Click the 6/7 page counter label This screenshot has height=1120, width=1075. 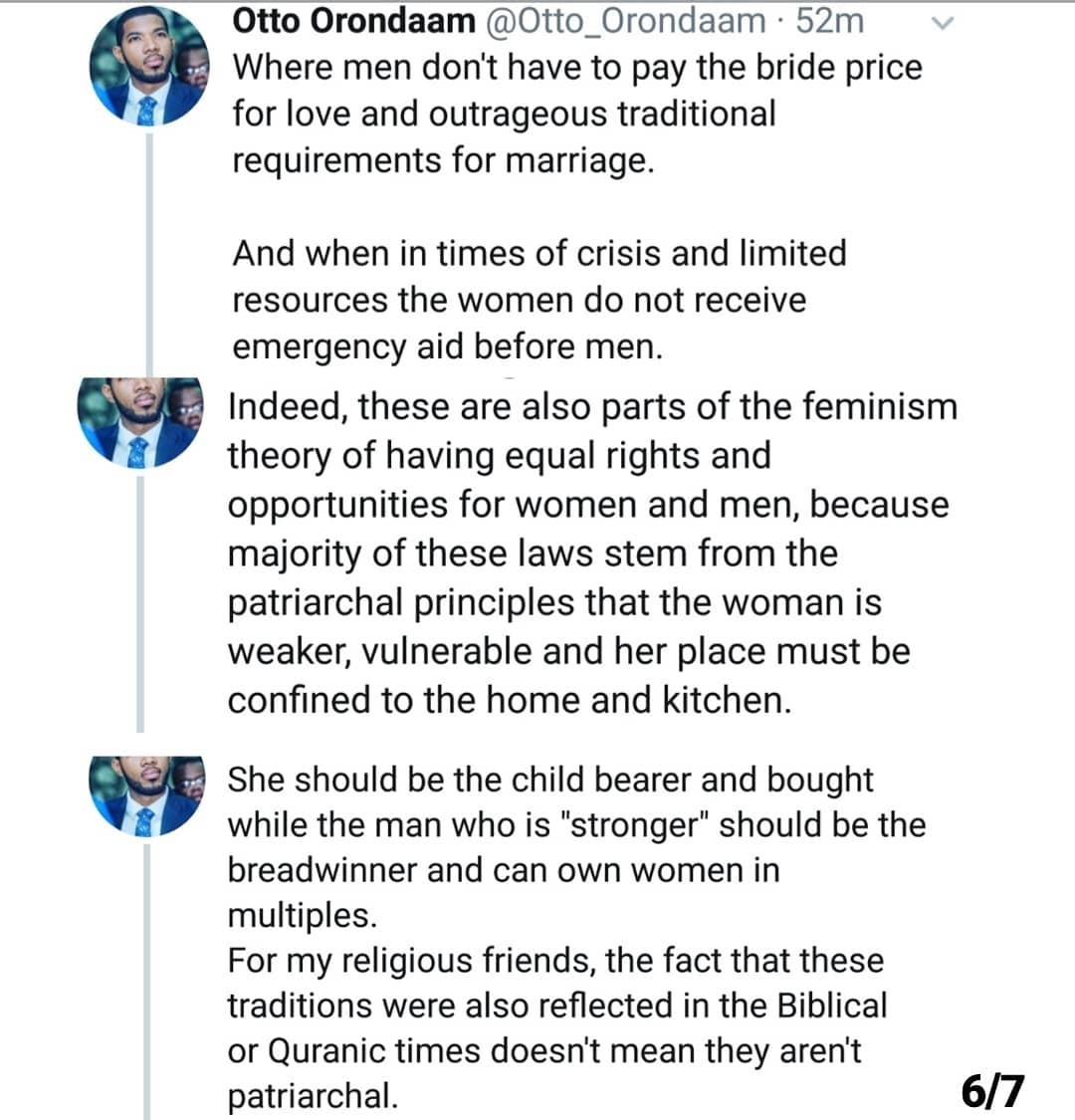[992, 1091]
